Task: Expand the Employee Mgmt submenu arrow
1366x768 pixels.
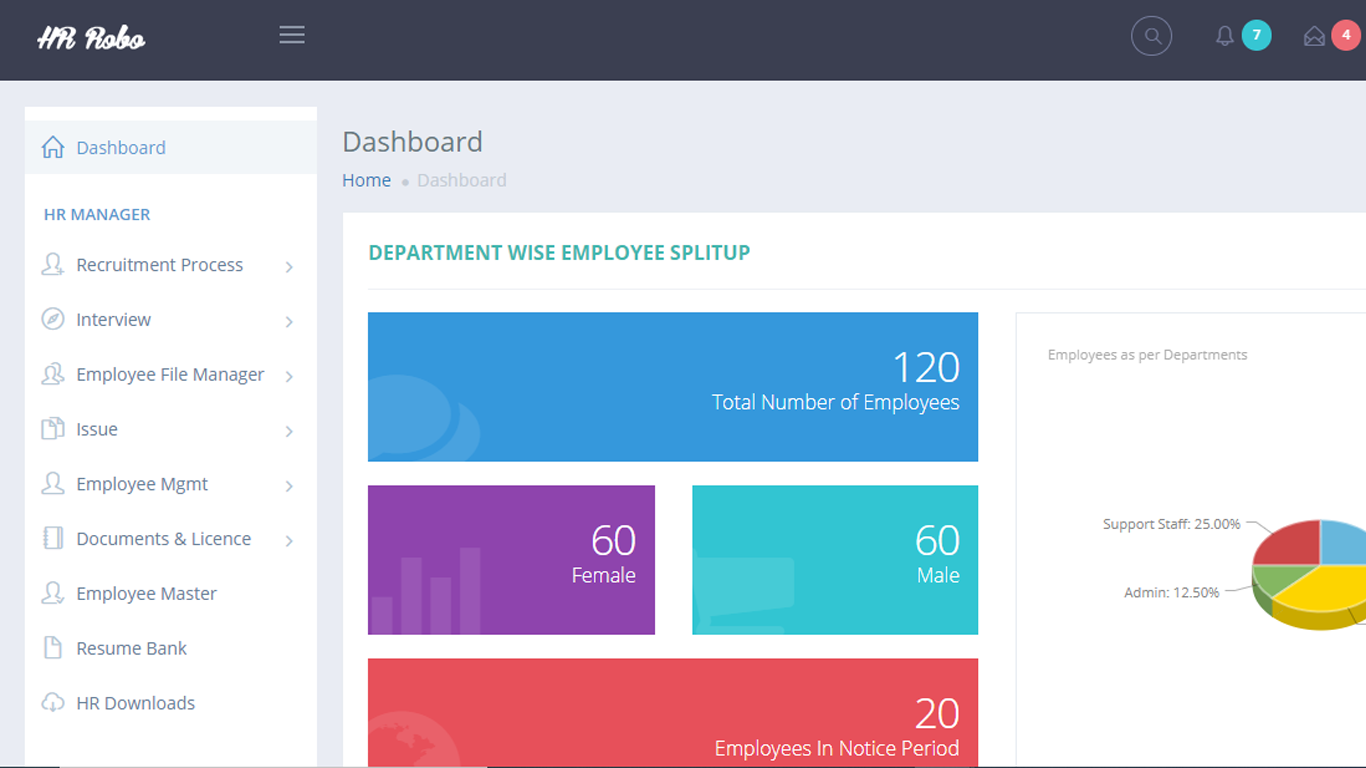Action: [289, 486]
